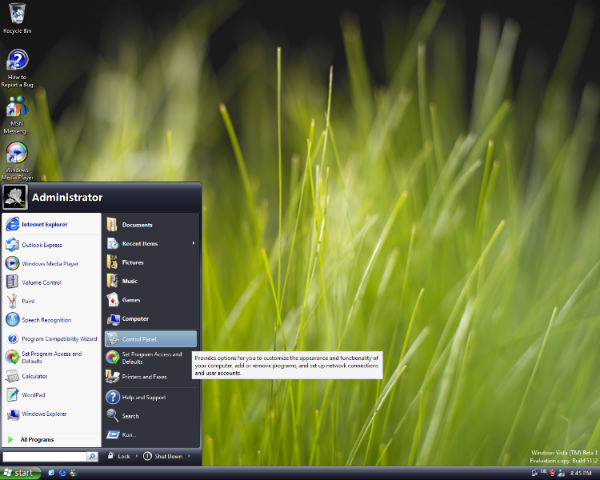Click the Lock button

[118, 456]
